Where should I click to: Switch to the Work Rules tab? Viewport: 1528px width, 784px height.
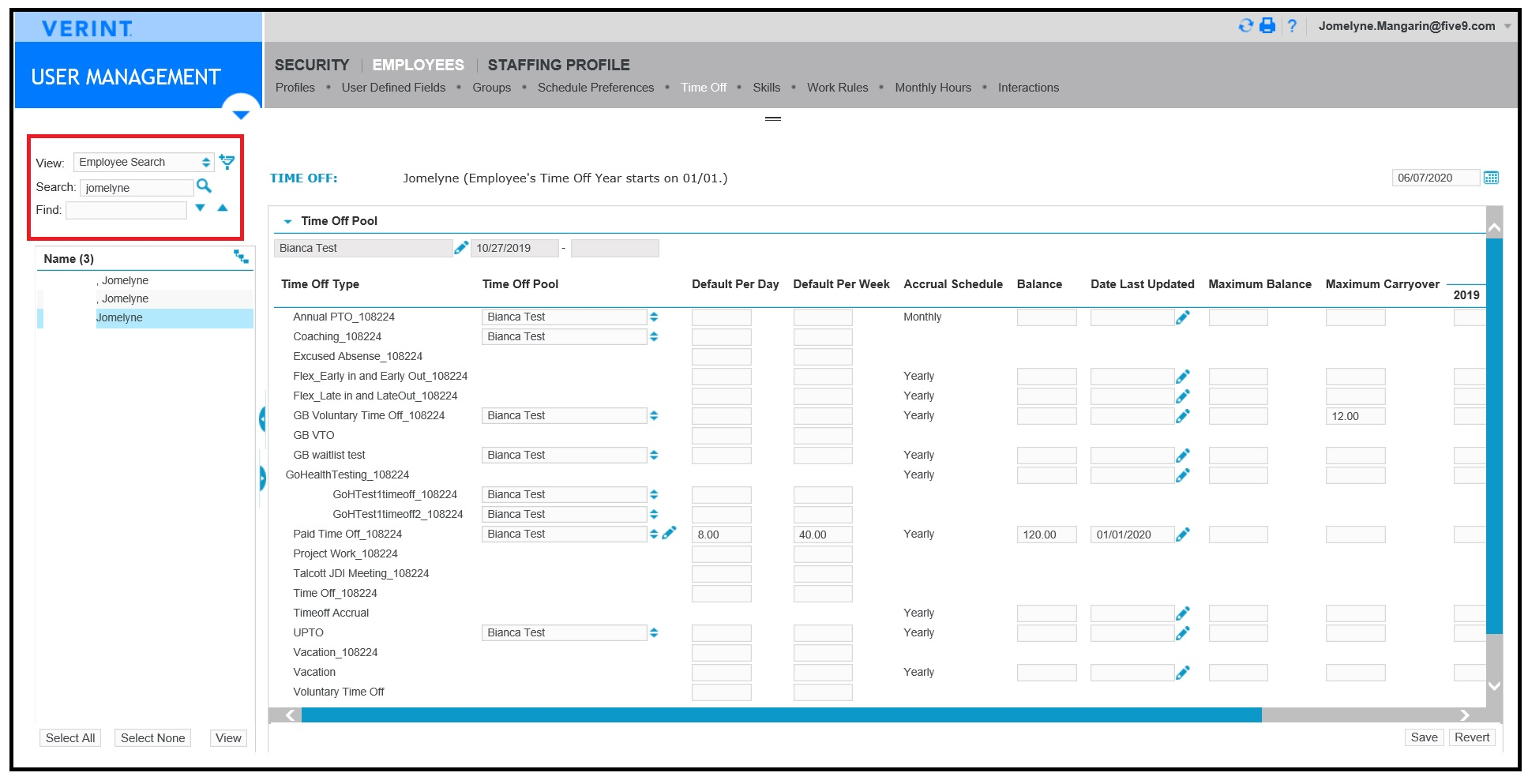point(837,88)
